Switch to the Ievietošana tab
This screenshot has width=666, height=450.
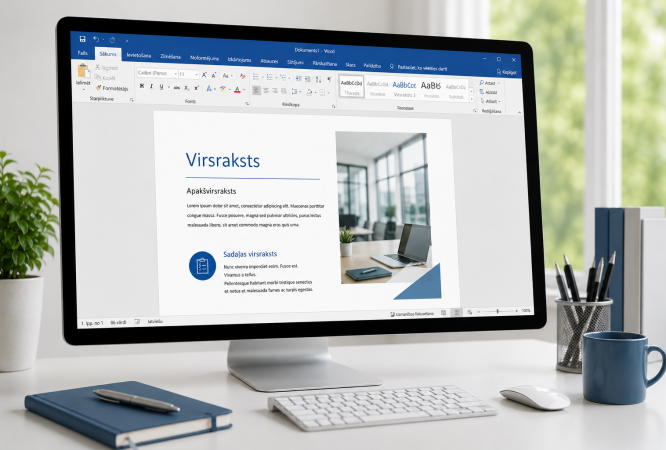pos(138,55)
